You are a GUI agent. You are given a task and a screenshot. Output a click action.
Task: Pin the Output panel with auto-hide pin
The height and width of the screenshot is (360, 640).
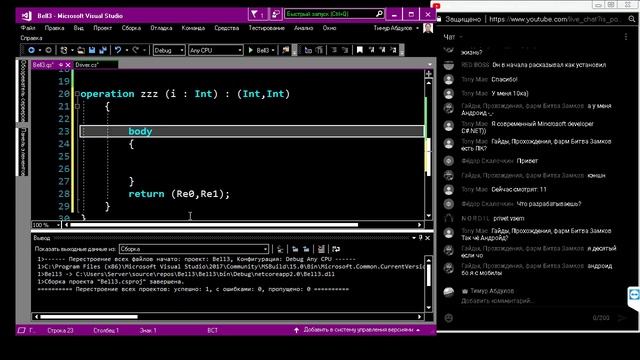click(420, 238)
